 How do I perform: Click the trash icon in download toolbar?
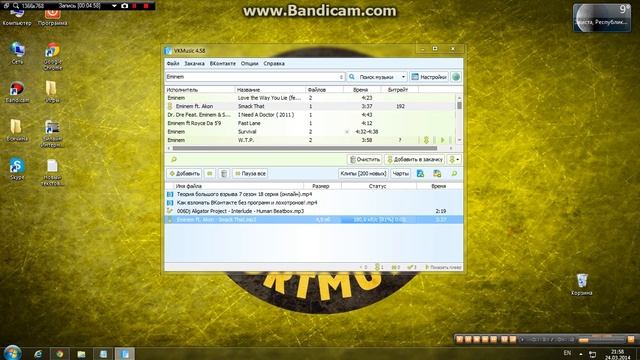coord(224,173)
